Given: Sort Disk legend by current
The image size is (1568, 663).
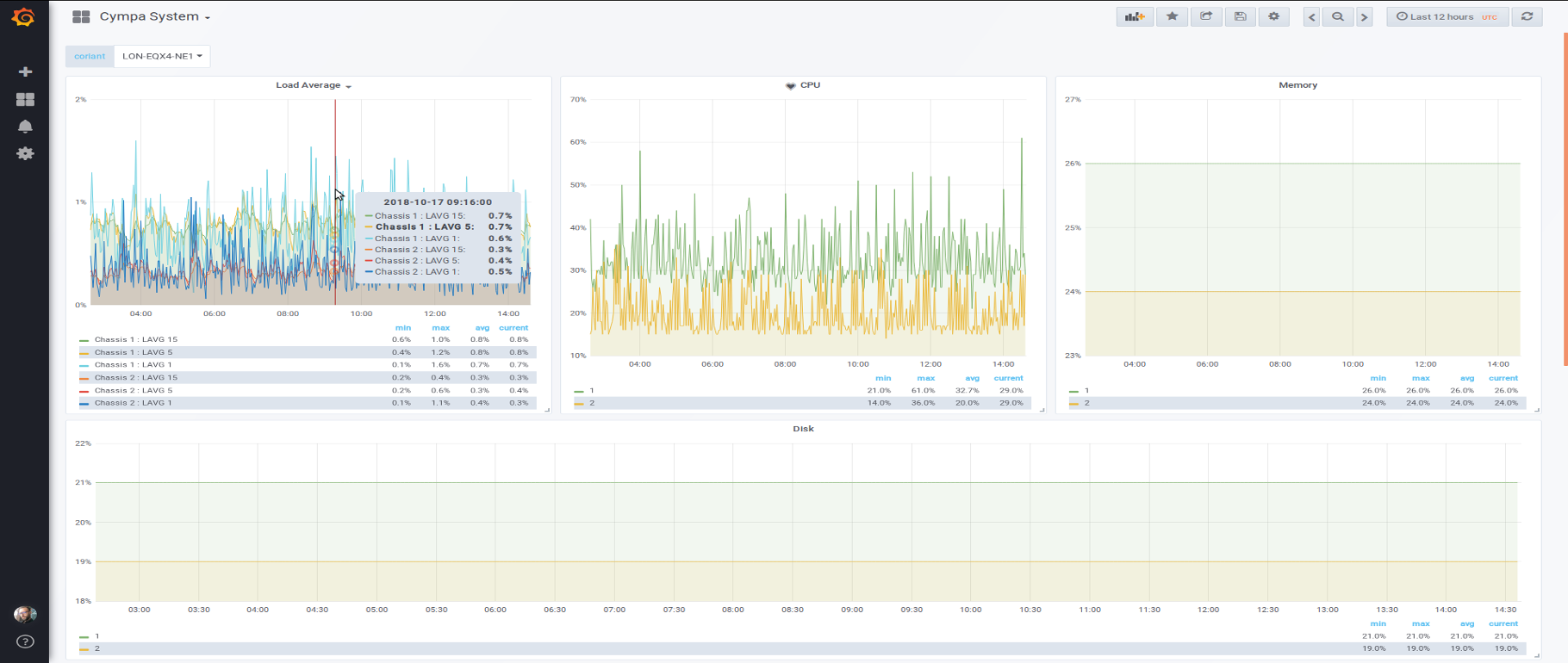Looking at the screenshot, I should pos(1503,623).
